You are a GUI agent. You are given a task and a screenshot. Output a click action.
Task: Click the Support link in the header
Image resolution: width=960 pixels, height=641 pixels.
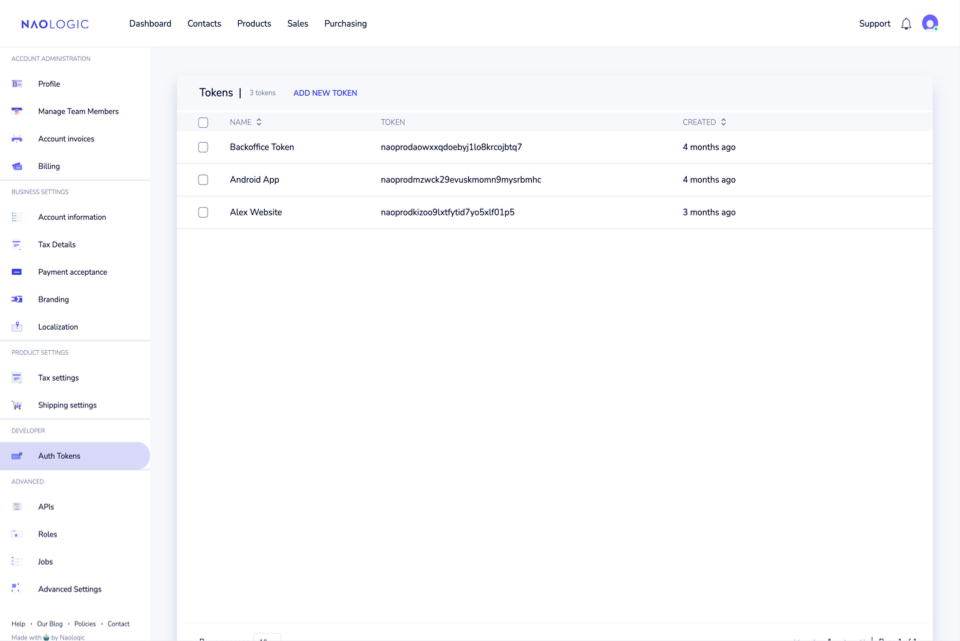(874, 24)
